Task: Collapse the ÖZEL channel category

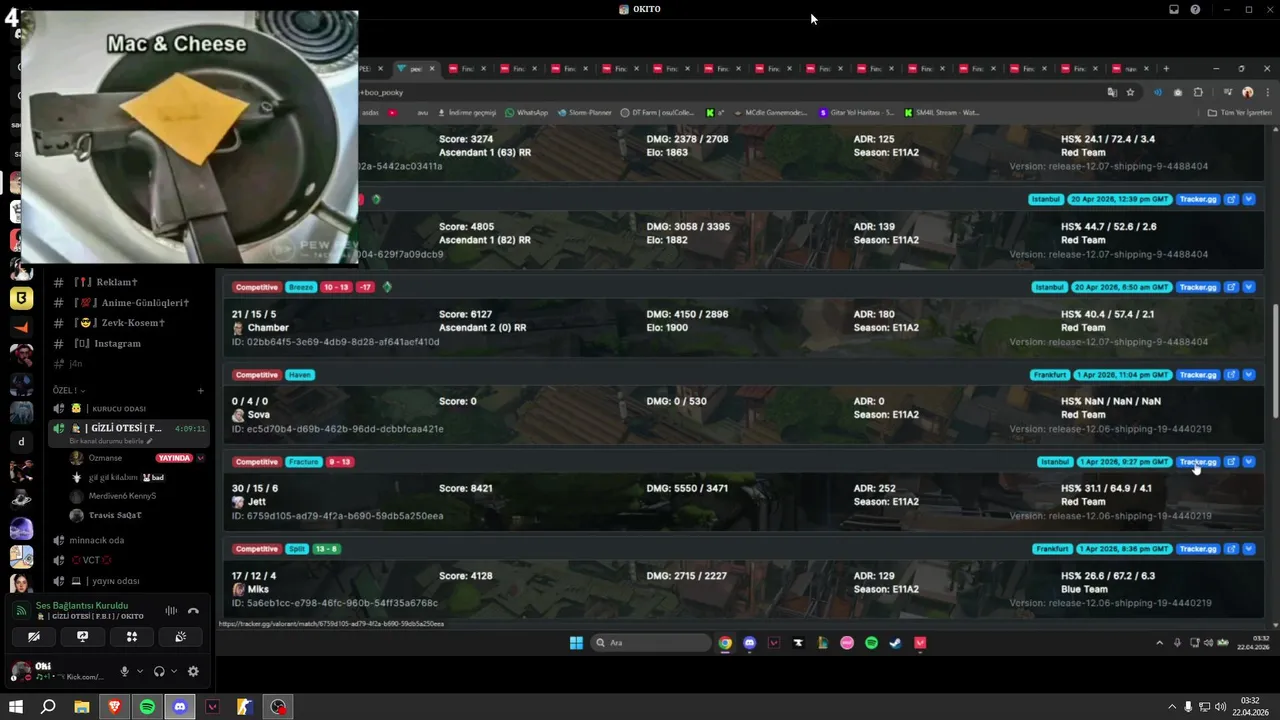Action: point(69,390)
